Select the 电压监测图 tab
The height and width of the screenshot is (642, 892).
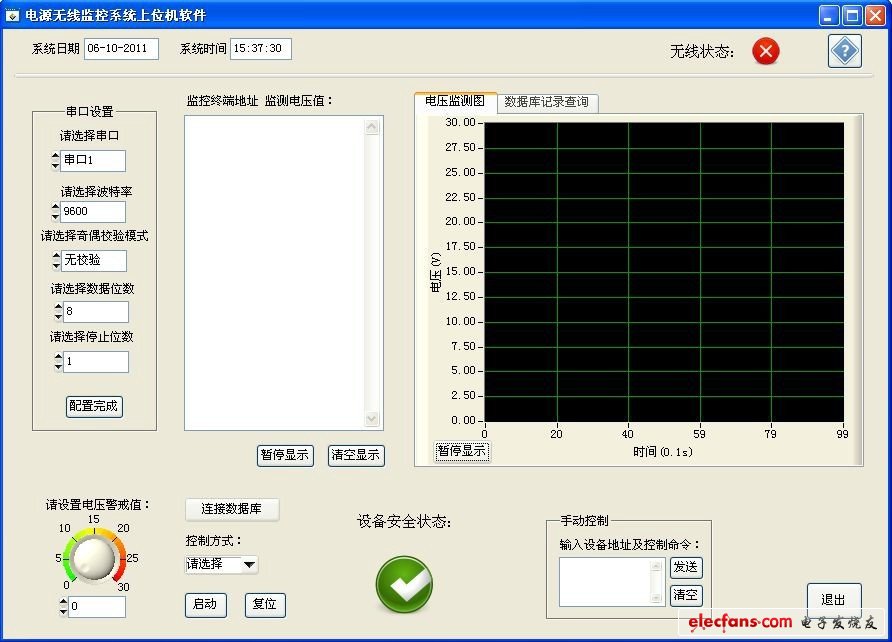click(453, 102)
